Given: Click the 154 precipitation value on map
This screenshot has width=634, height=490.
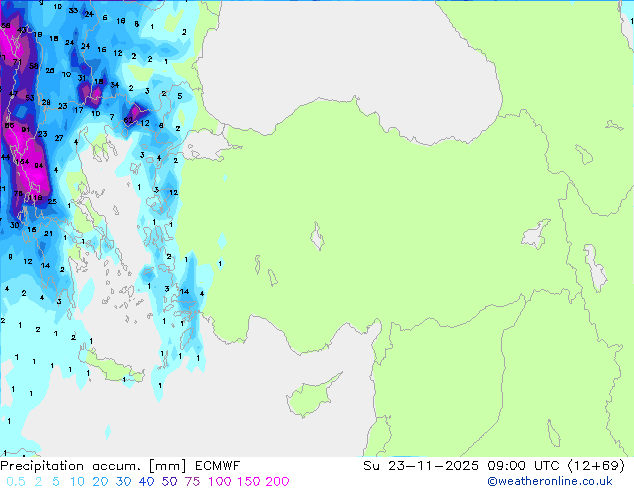Looking at the screenshot, I should click(22, 162).
